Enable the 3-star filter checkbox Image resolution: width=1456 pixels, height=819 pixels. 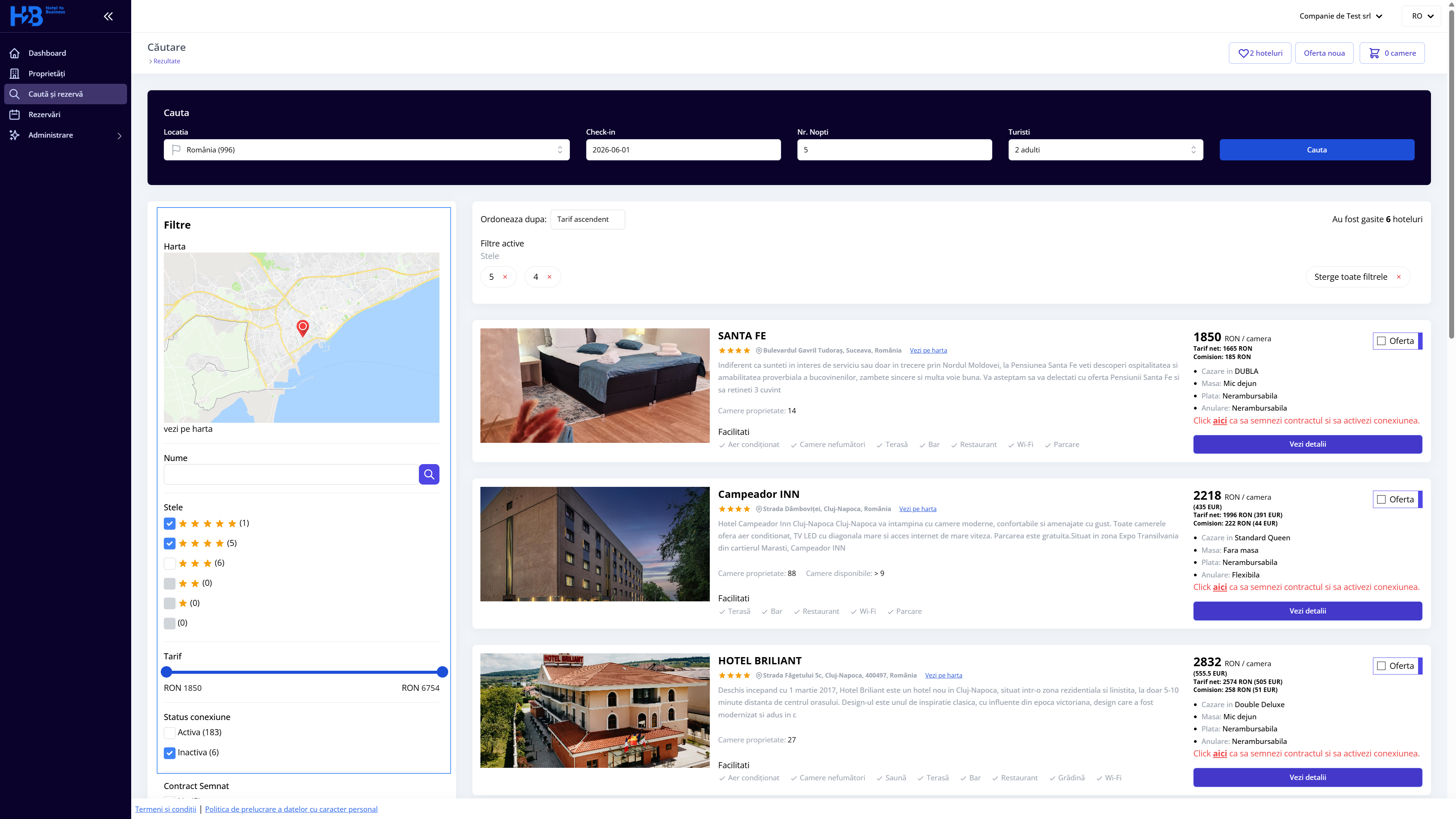(x=169, y=563)
